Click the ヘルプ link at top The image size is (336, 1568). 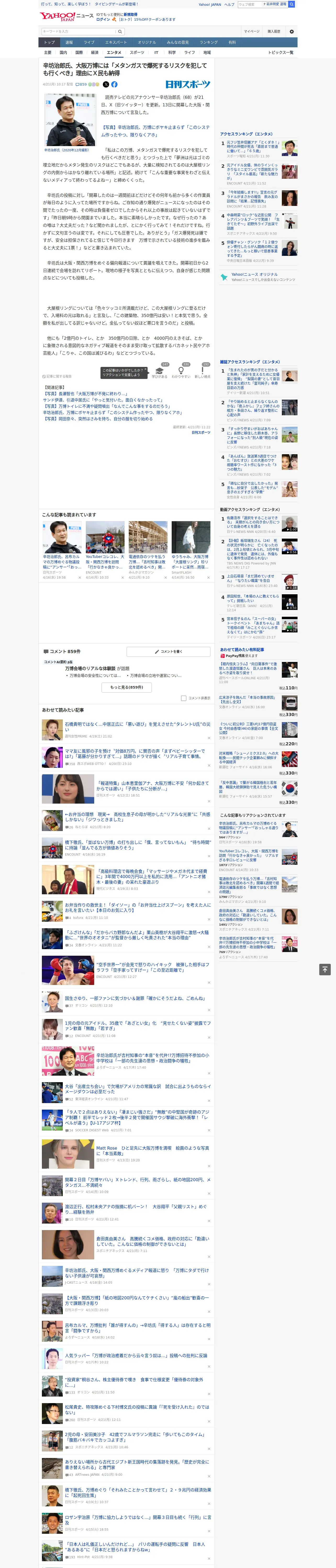229,4
